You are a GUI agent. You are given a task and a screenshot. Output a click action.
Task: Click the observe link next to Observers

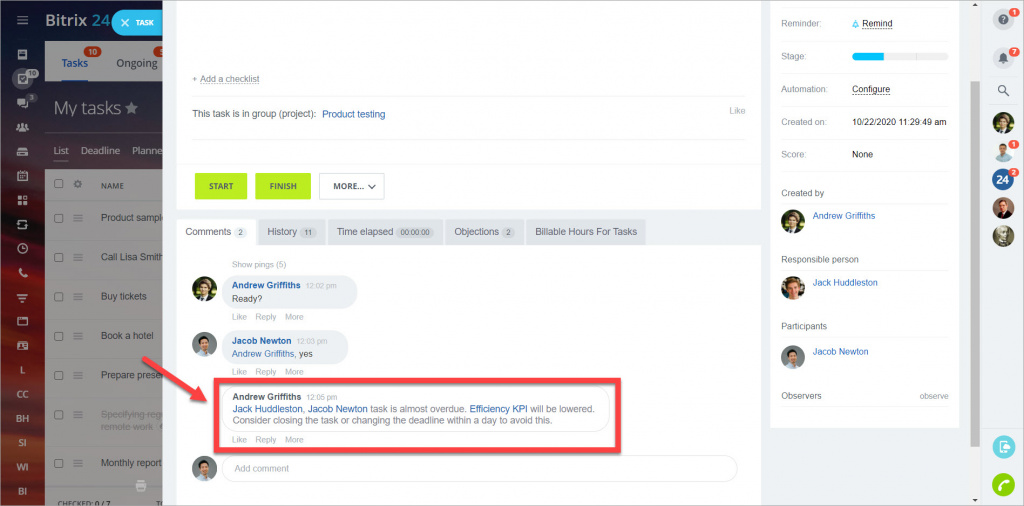tap(934, 396)
